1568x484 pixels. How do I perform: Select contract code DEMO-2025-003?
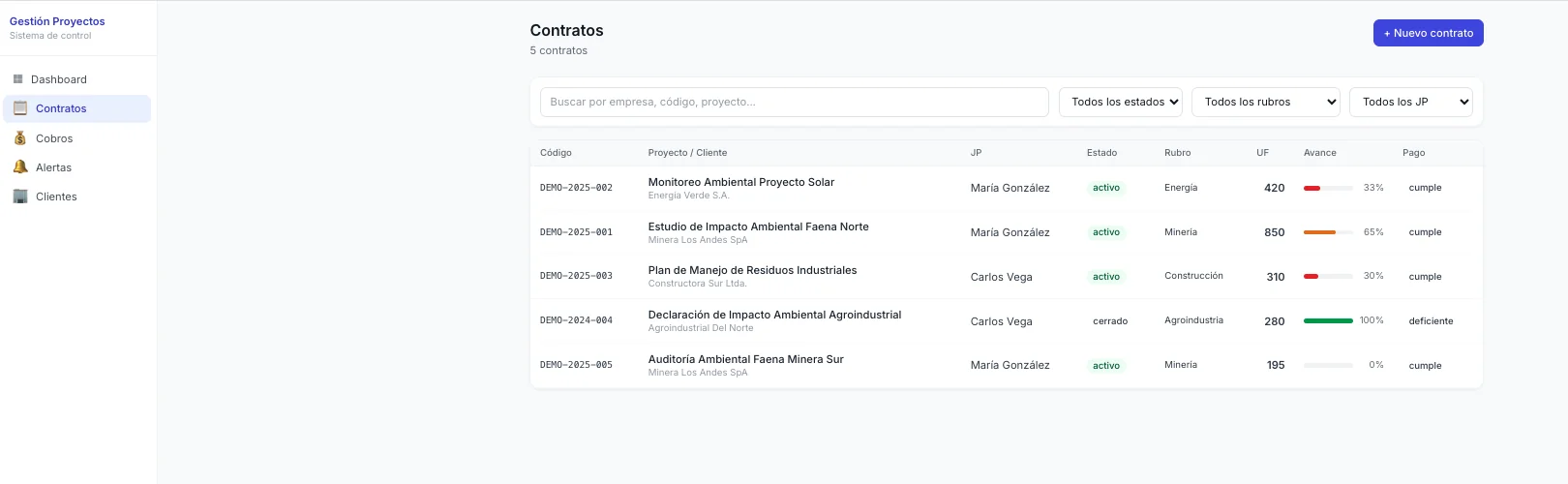point(576,276)
